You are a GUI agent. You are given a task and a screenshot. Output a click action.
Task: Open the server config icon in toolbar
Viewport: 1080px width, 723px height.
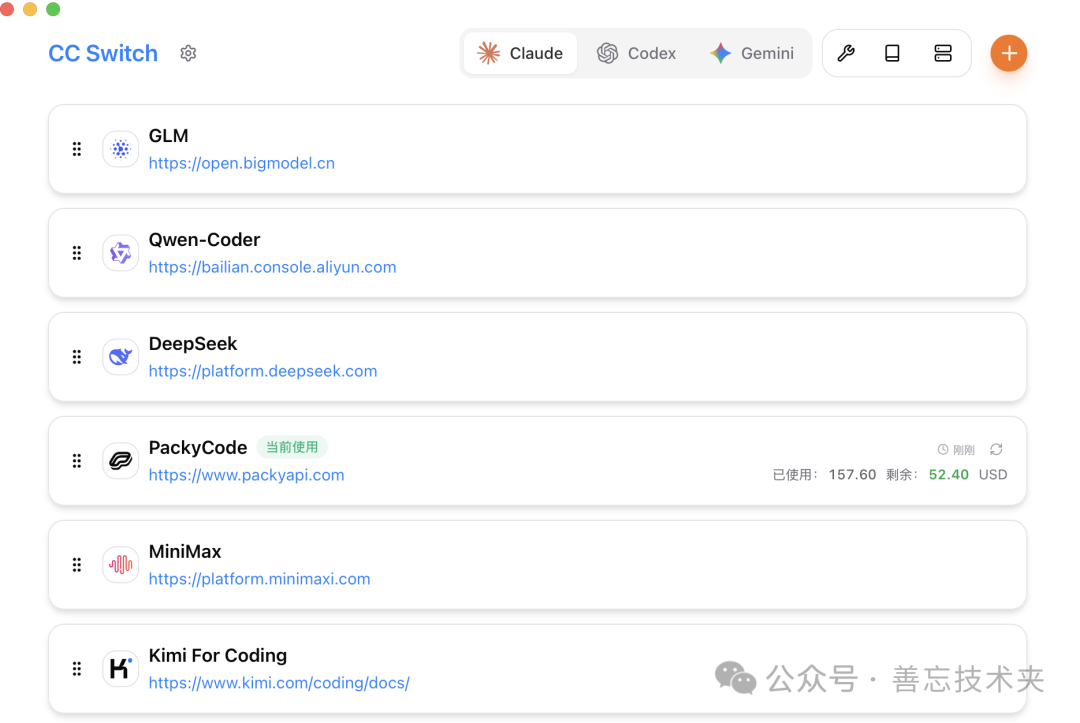(x=943, y=53)
